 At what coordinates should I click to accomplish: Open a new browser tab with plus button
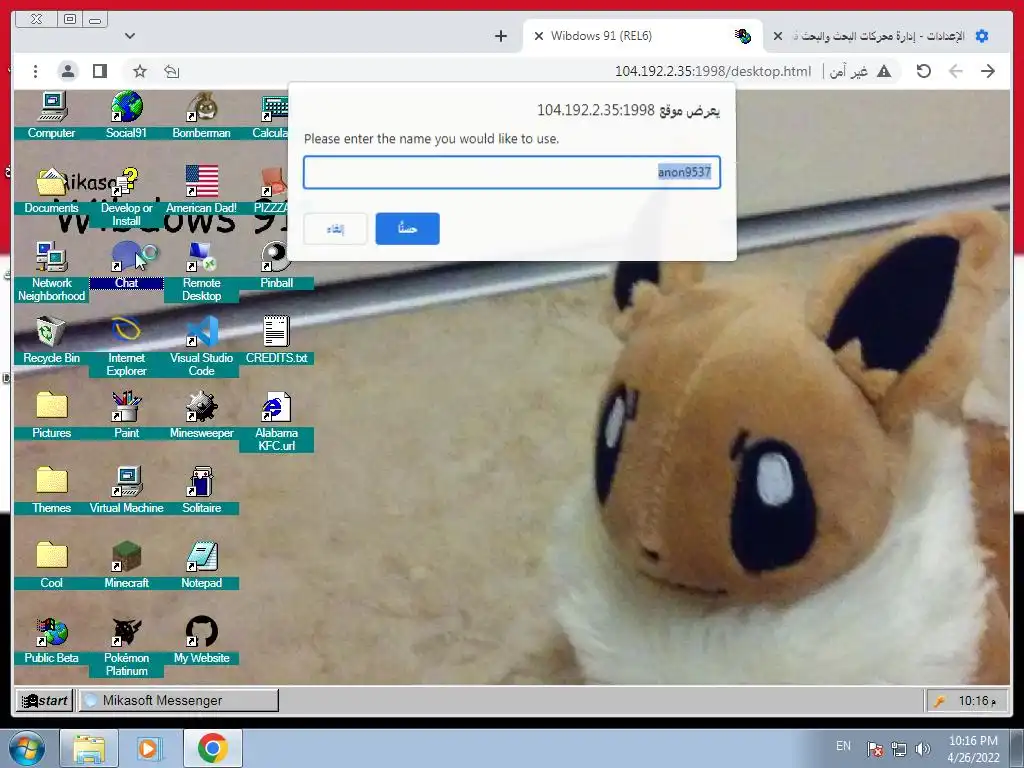[x=501, y=36]
